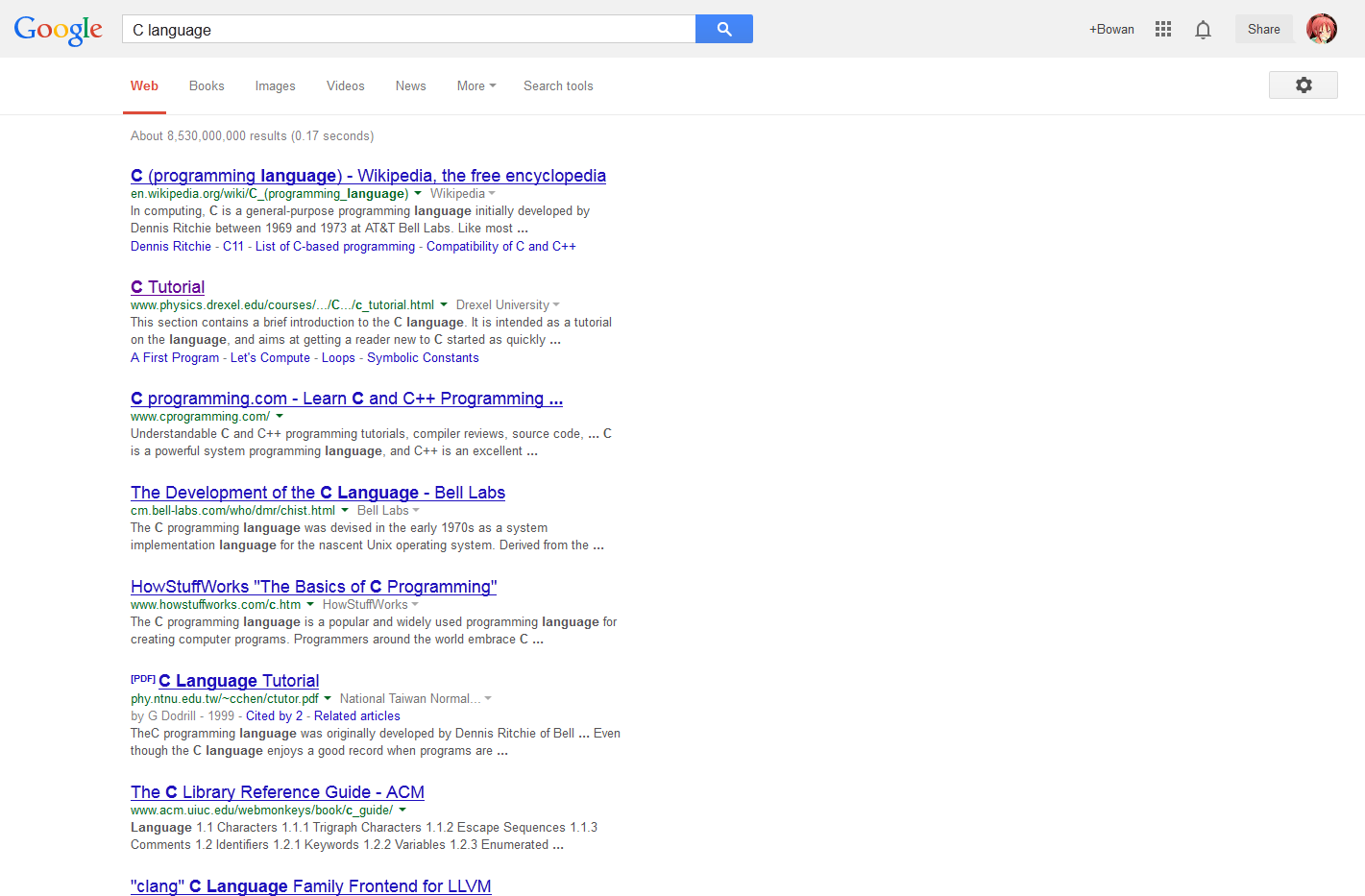Click the PDF label on C Language Tutorial
Screen dimensions: 1365x896
point(142,678)
